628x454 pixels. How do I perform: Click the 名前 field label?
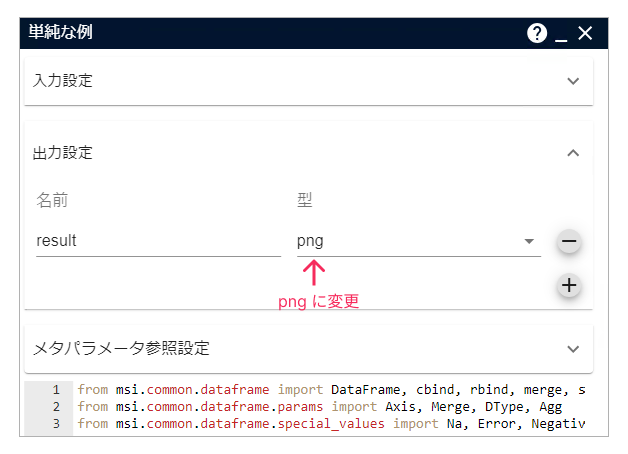pos(52,200)
